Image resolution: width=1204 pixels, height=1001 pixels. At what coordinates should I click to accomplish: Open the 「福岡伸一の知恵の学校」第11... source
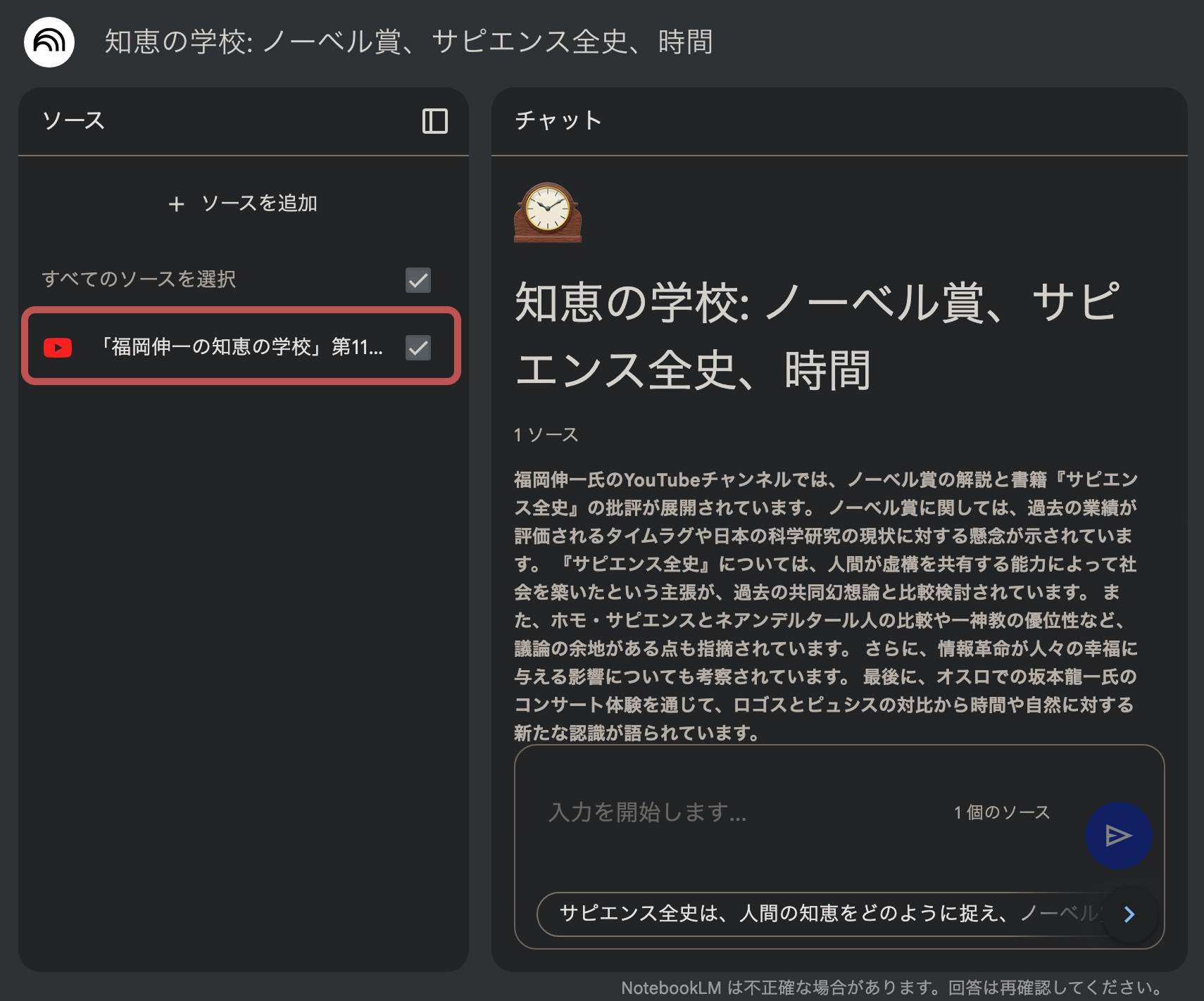(240, 347)
